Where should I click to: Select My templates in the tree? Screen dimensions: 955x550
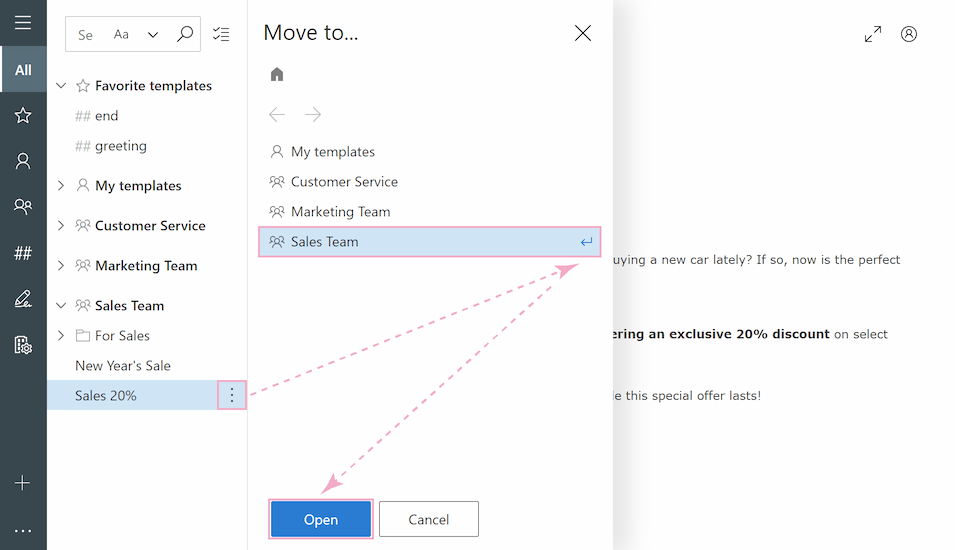138,185
